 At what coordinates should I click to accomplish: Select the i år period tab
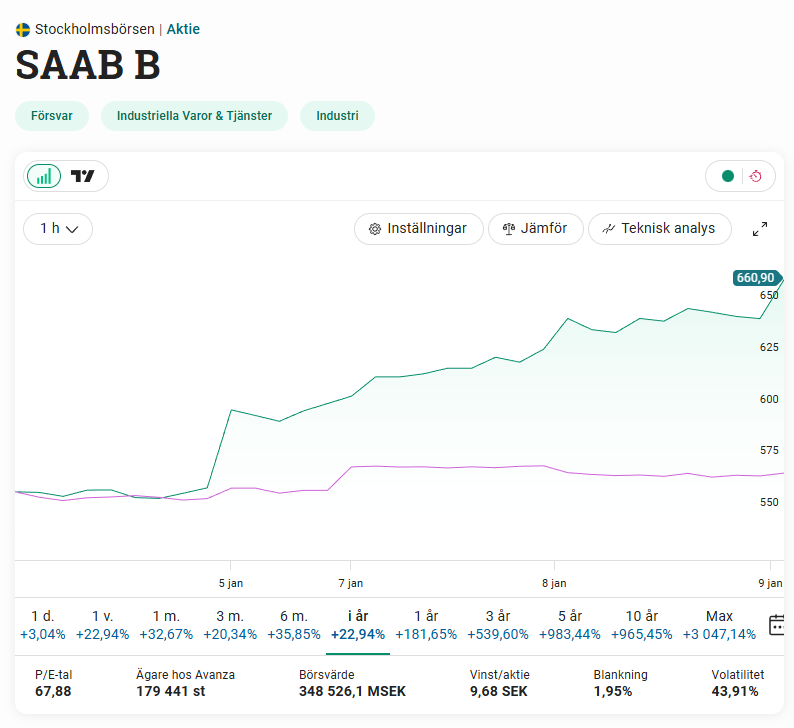click(358, 625)
